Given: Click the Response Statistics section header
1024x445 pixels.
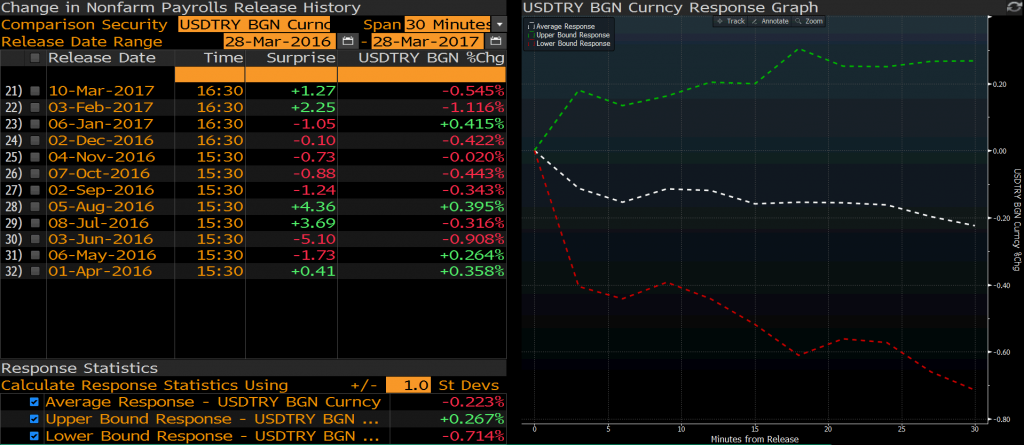Looking at the screenshot, I should click(80, 368).
